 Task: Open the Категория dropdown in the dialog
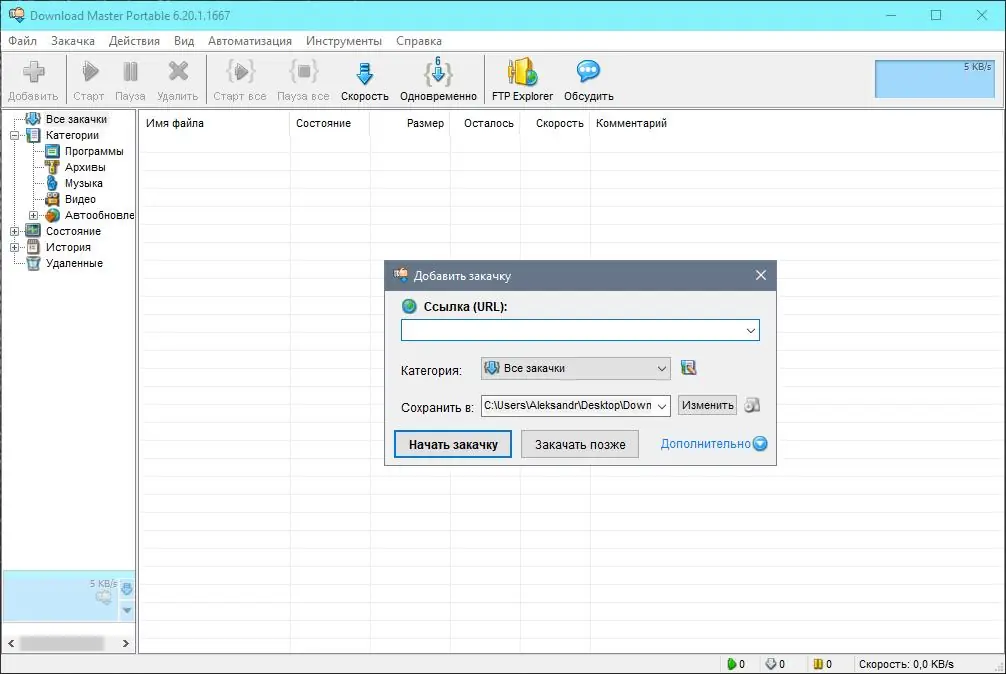pos(662,368)
